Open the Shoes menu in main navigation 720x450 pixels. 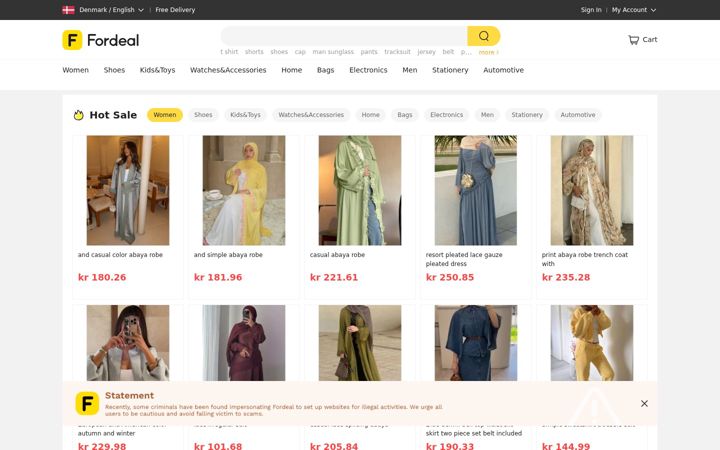[x=114, y=70]
